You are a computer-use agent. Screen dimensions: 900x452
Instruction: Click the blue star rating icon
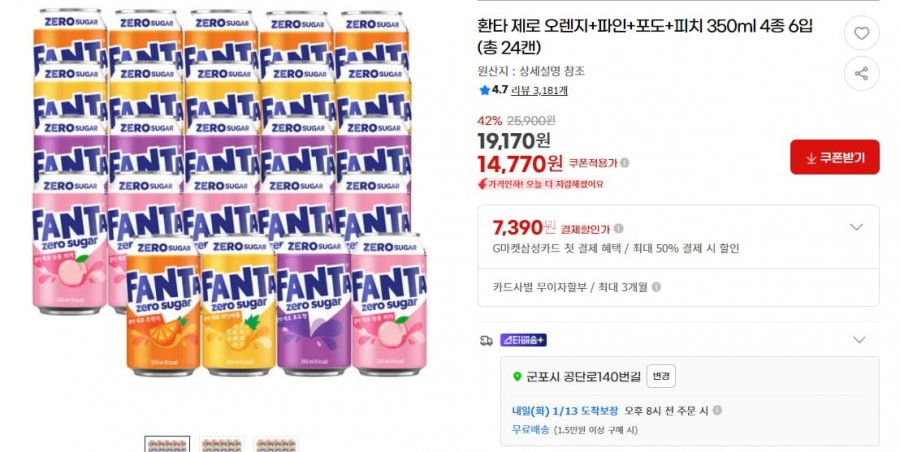pyautogui.click(x=484, y=90)
